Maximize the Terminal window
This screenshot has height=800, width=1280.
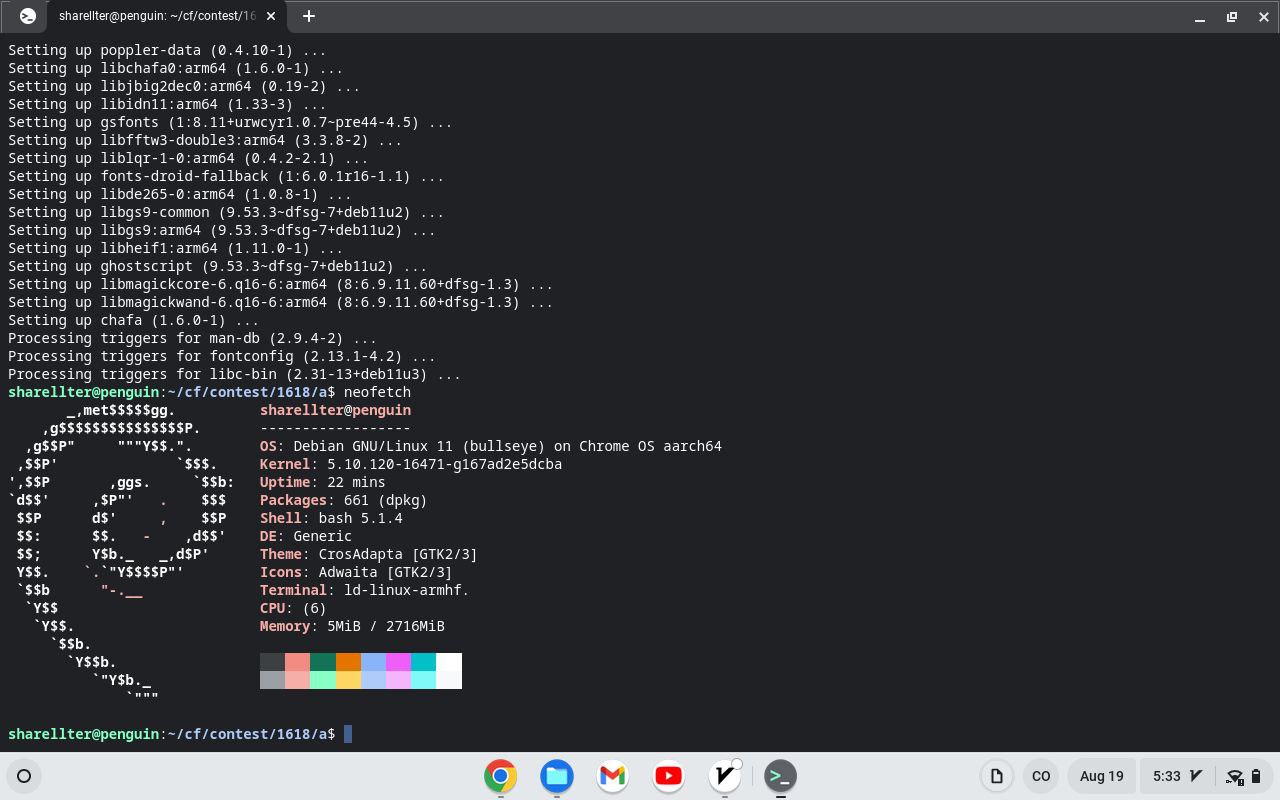pyautogui.click(x=1232, y=17)
